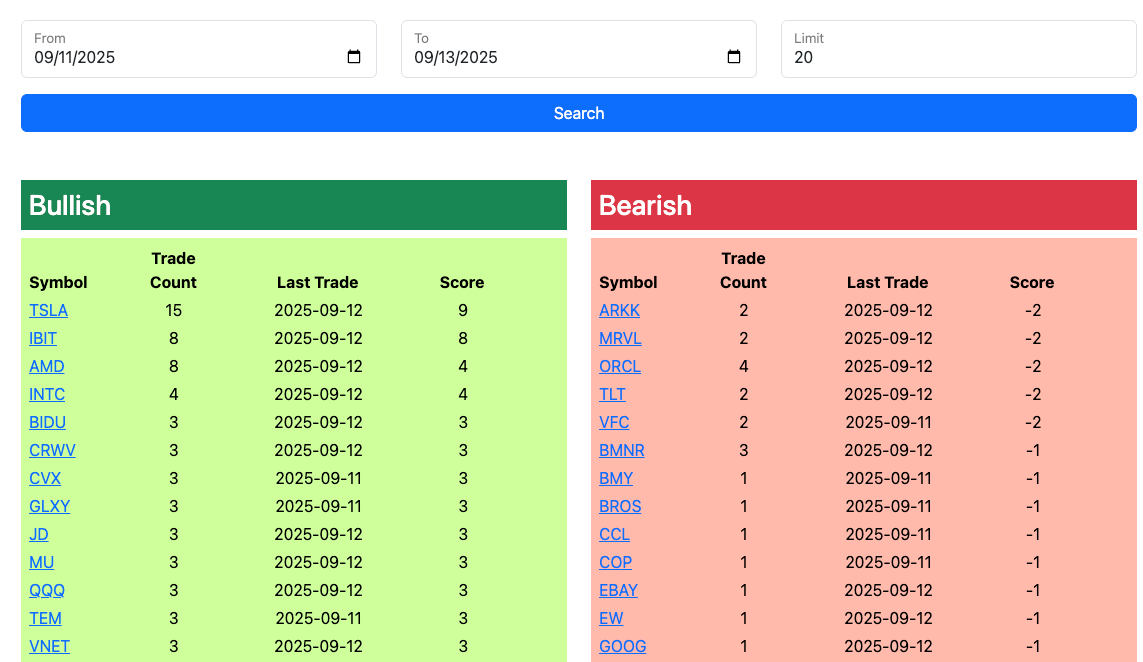
Task: Open the EBAY symbol link
Action: click(618, 591)
